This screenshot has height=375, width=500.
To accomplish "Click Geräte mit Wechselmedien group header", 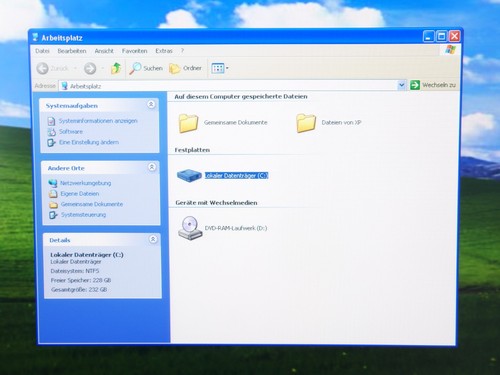I will point(216,203).
